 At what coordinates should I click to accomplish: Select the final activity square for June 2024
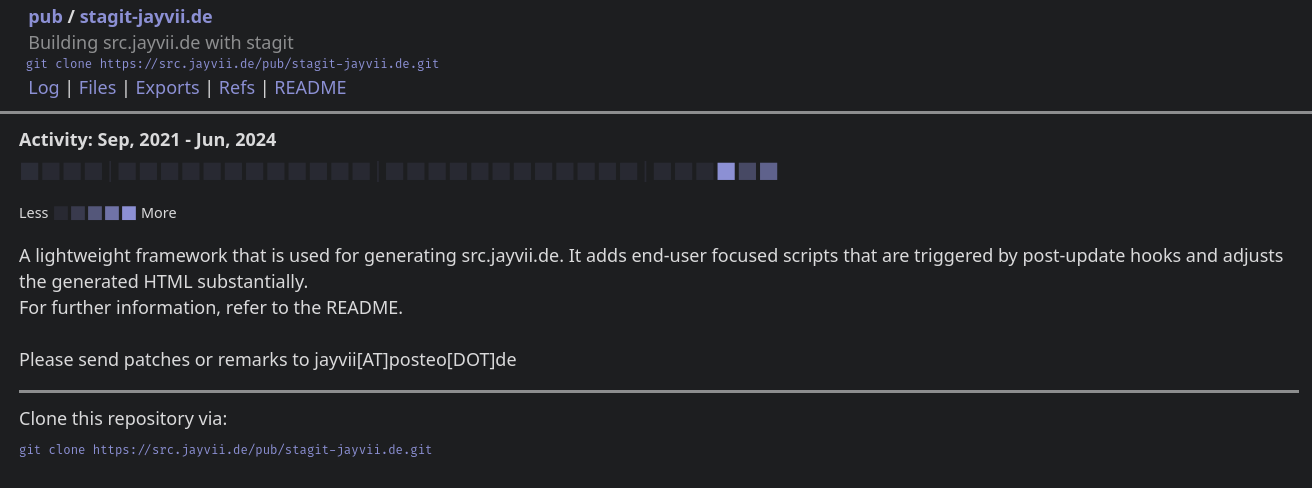tap(768, 171)
